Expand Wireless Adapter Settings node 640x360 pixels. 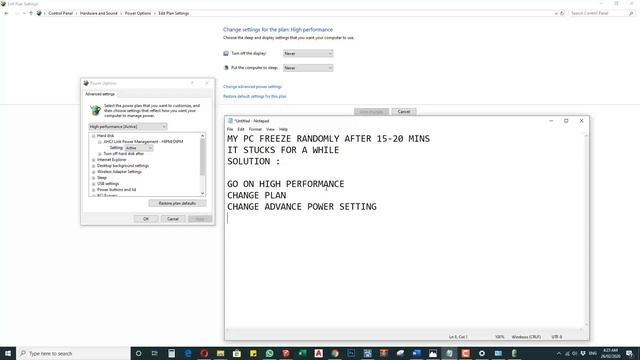[93, 172]
